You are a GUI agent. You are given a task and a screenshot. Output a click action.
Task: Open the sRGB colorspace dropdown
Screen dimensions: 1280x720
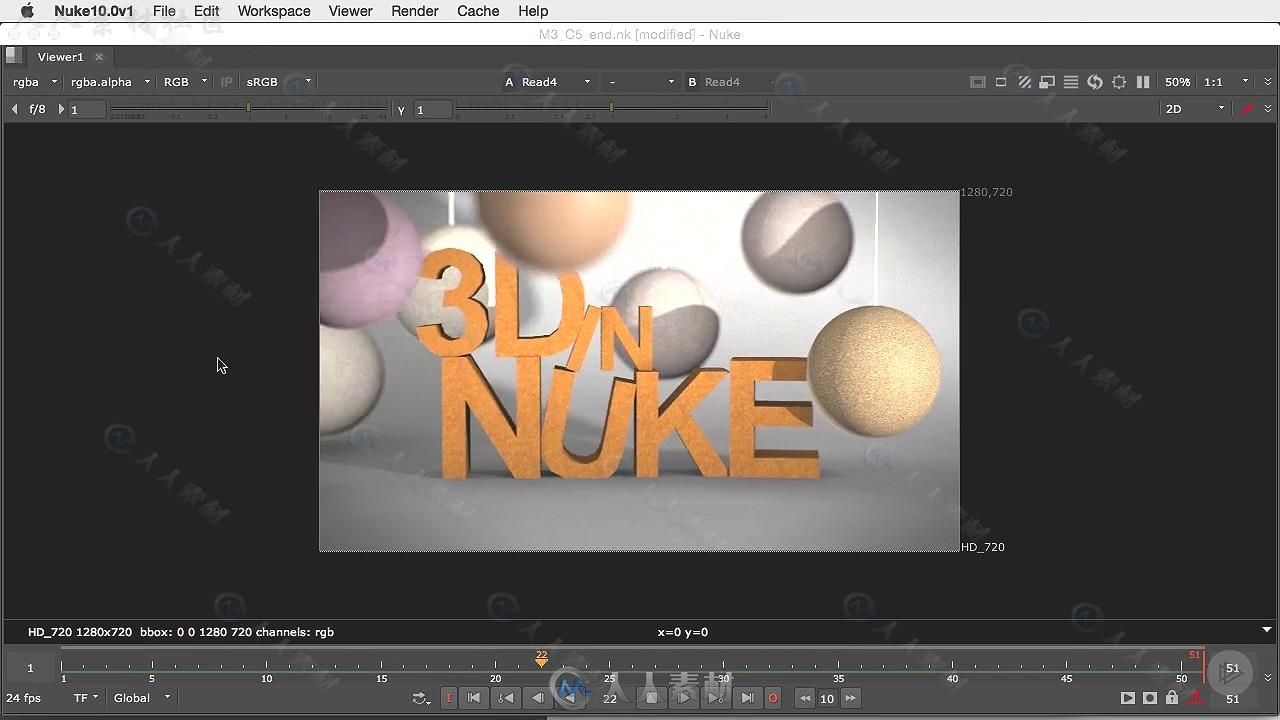[279, 82]
